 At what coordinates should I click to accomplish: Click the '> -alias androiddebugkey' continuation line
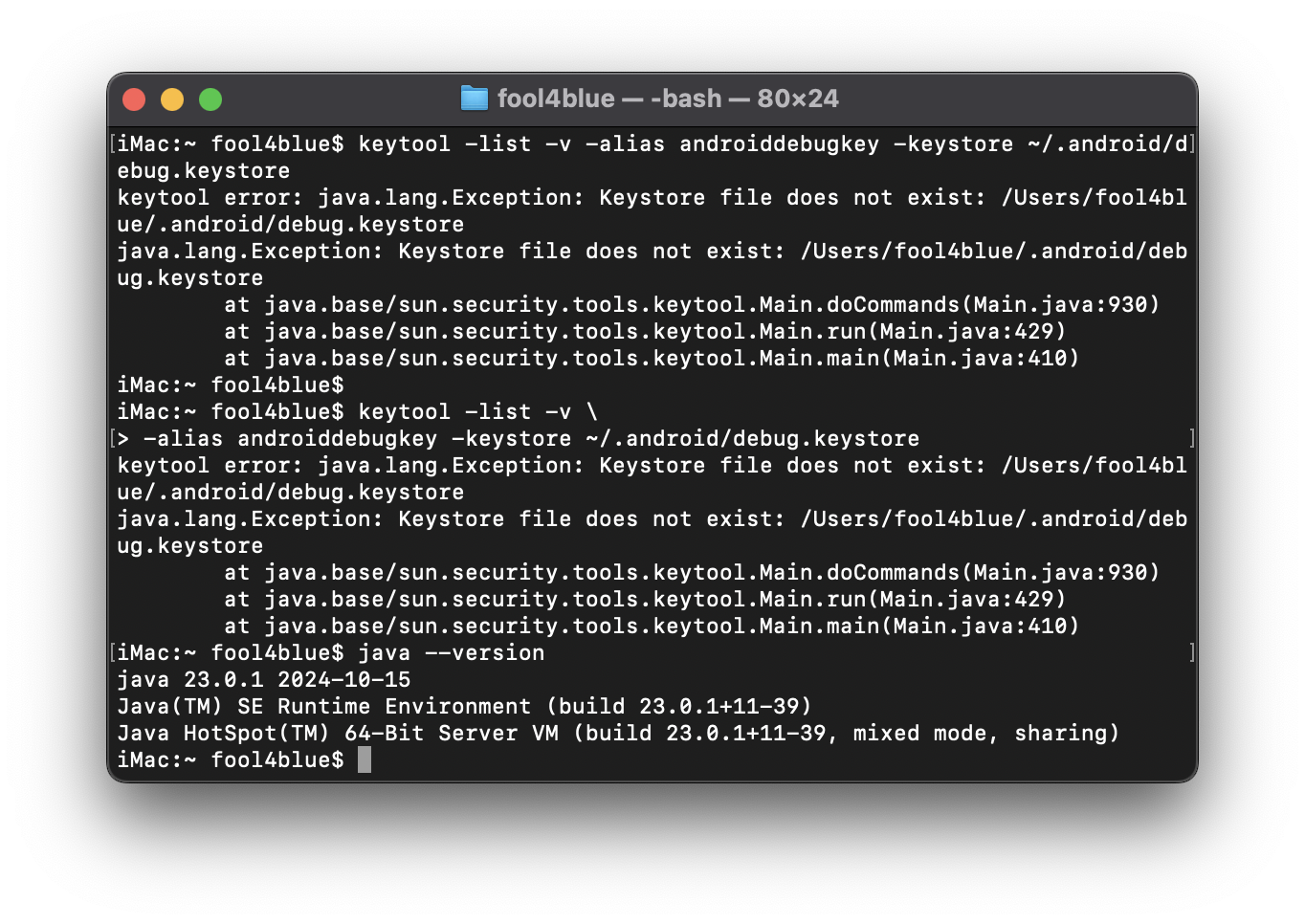(x=519, y=438)
